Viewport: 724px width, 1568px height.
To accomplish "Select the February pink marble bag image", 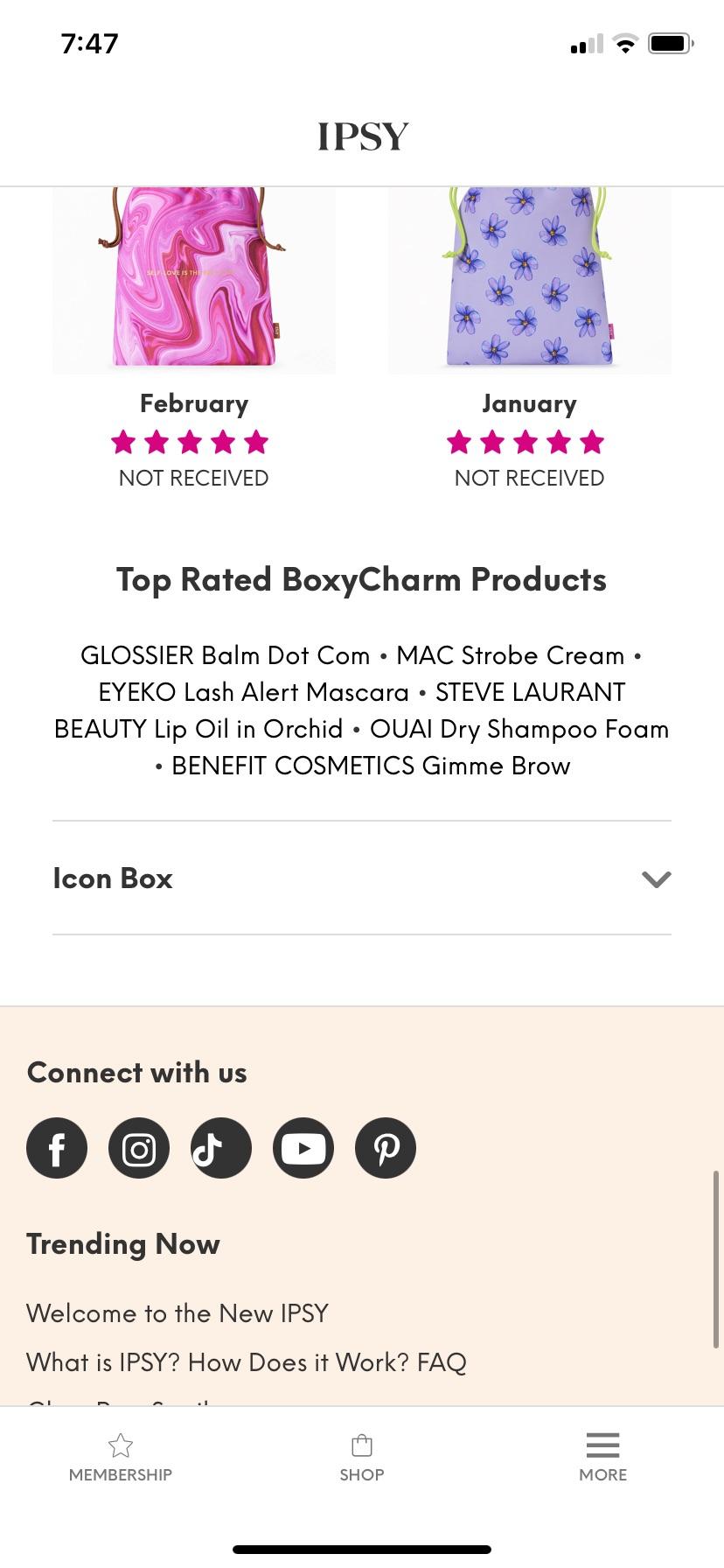I will click(194, 280).
